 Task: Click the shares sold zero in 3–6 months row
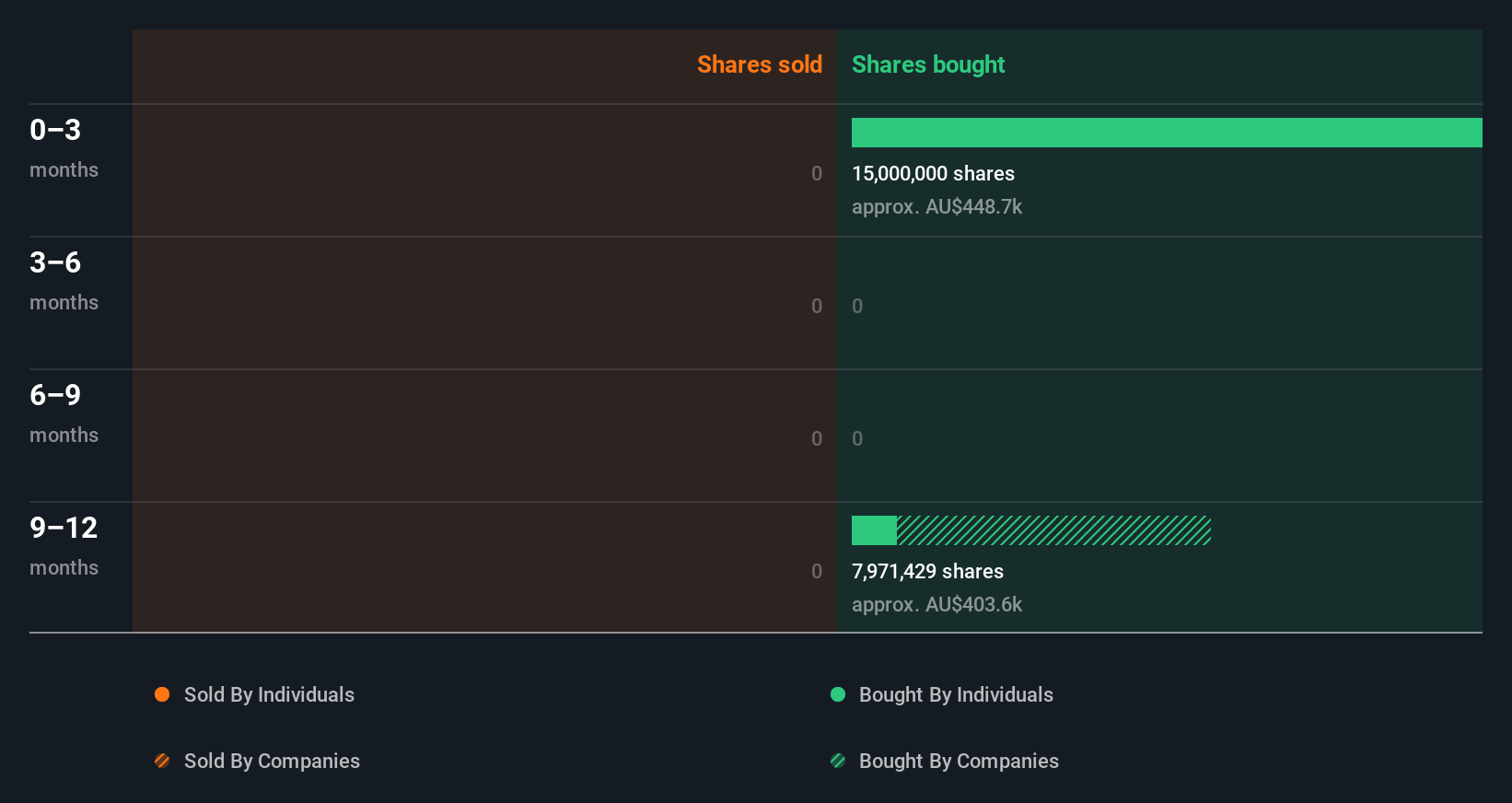(x=817, y=307)
